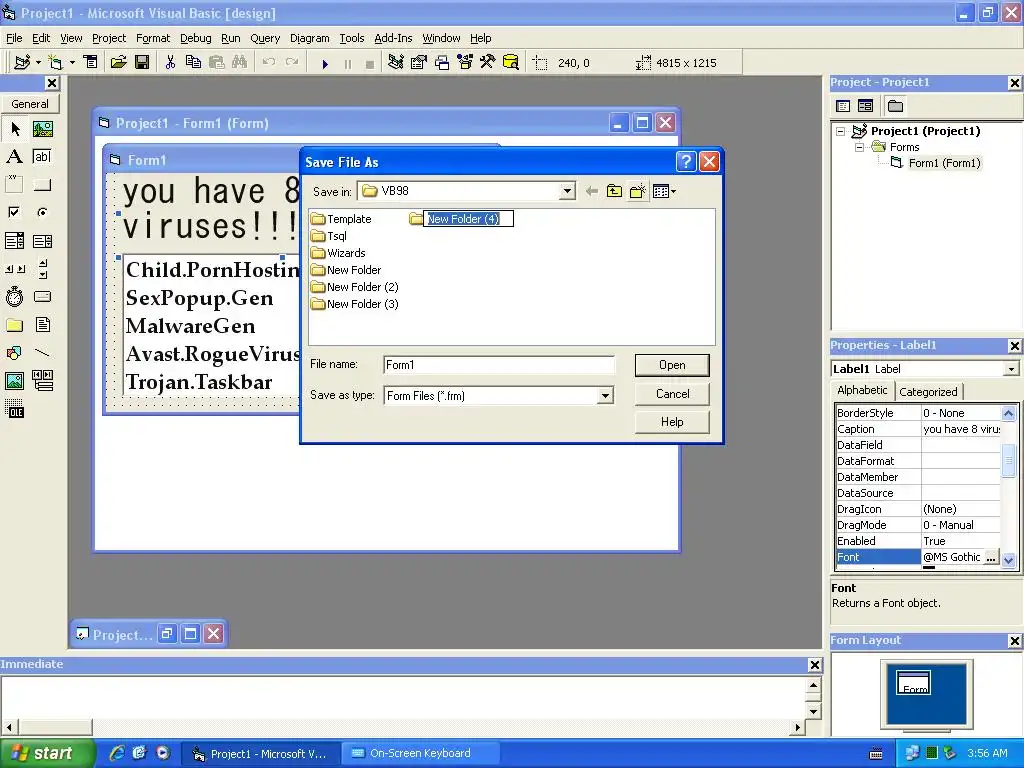Select the PictureBox control tool
The image size is (1024, 768).
point(42,129)
